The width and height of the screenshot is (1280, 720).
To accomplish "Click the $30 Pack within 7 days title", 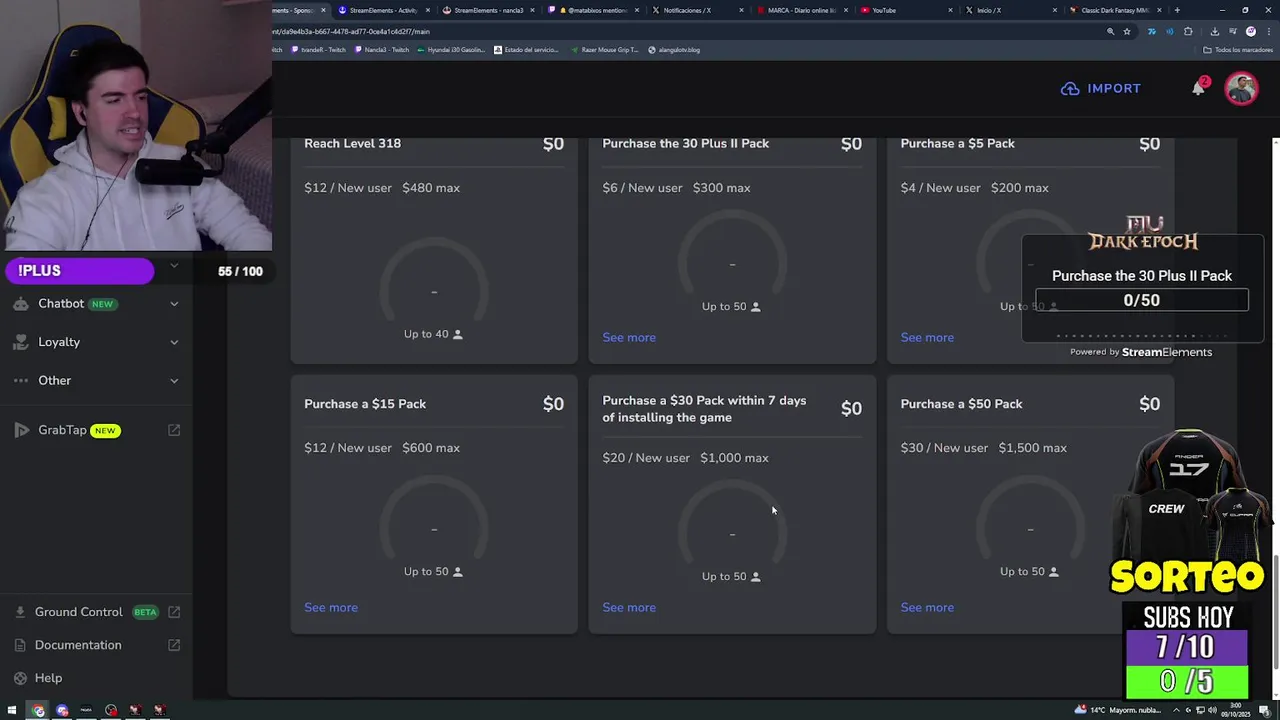I will (x=704, y=409).
